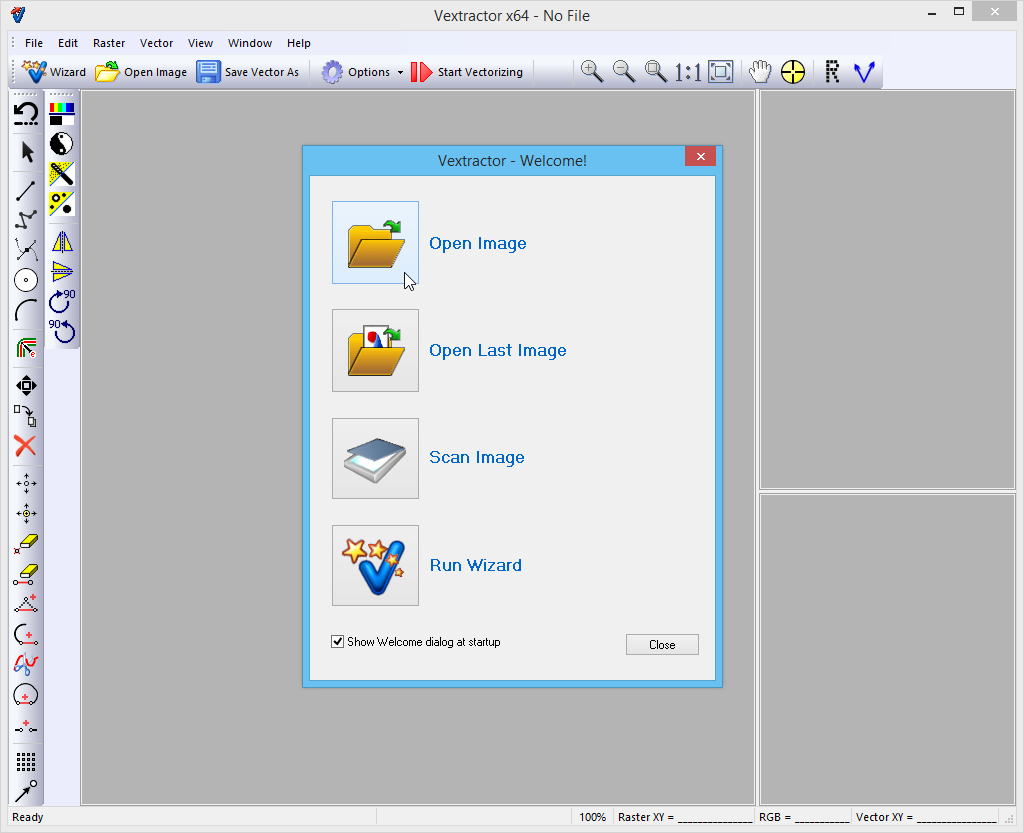The width and height of the screenshot is (1024, 833).
Task: Select the hand pan tool in toolbar
Action: click(760, 72)
